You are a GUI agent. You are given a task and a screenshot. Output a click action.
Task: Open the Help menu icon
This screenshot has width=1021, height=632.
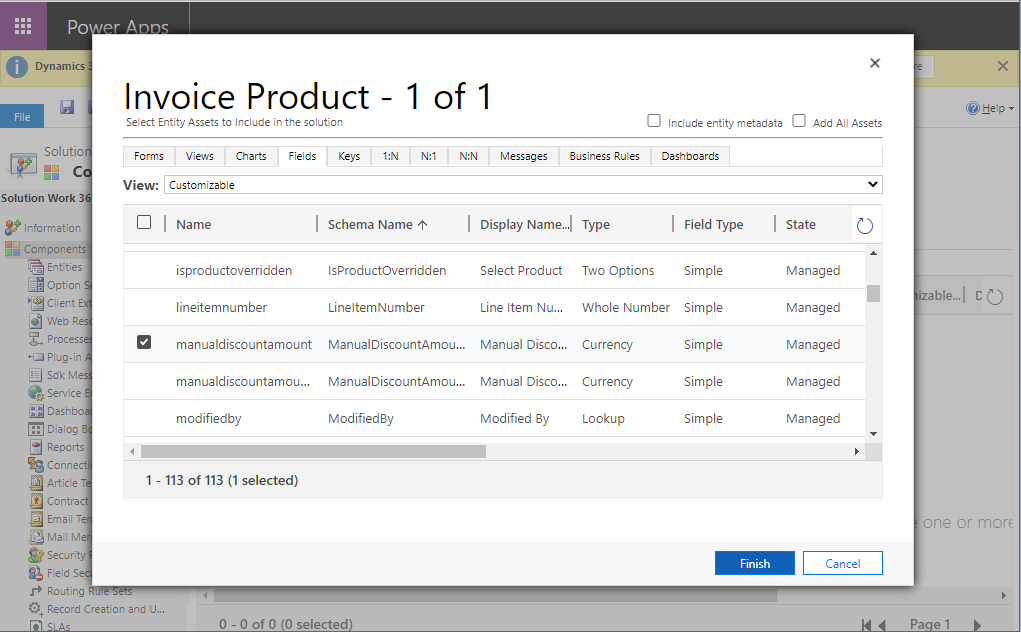[973, 108]
